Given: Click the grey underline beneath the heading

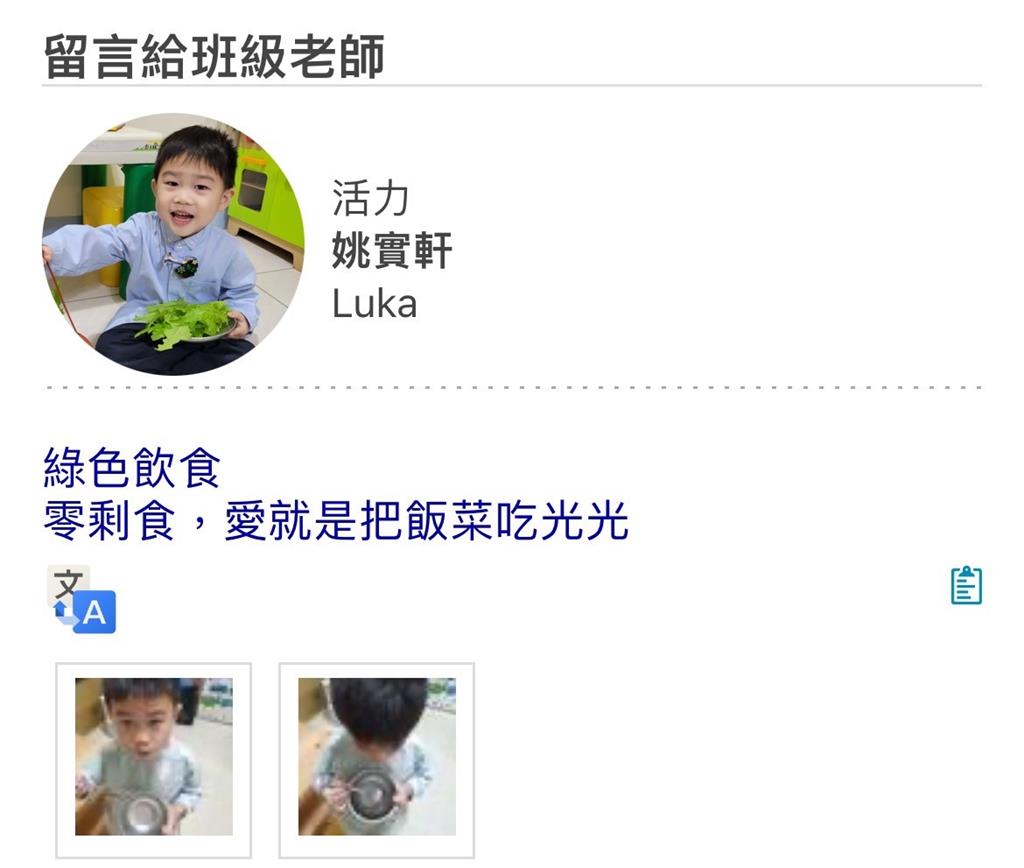Looking at the screenshot, I should tap(513, 85).
